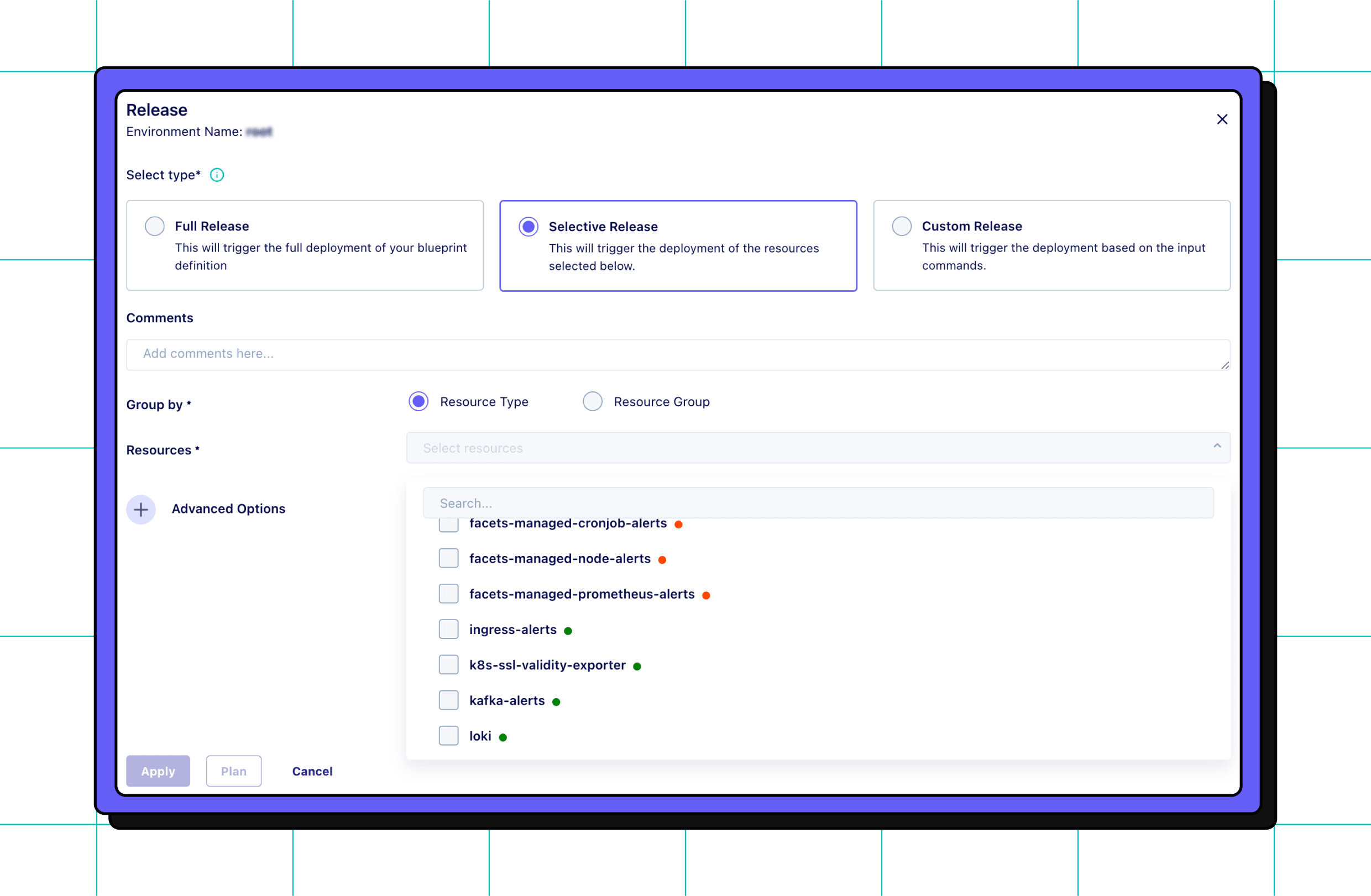Click the info icon beside Select type
This screenshot has height=896, width=1371.
pyautogui.click(x=217, y=175)
